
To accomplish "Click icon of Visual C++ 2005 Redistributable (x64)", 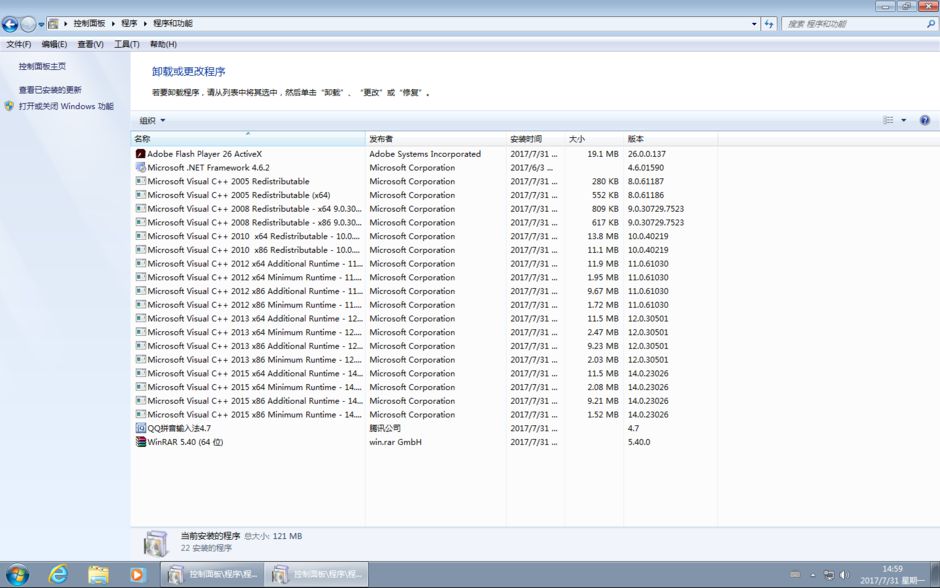I will (141, 195).
